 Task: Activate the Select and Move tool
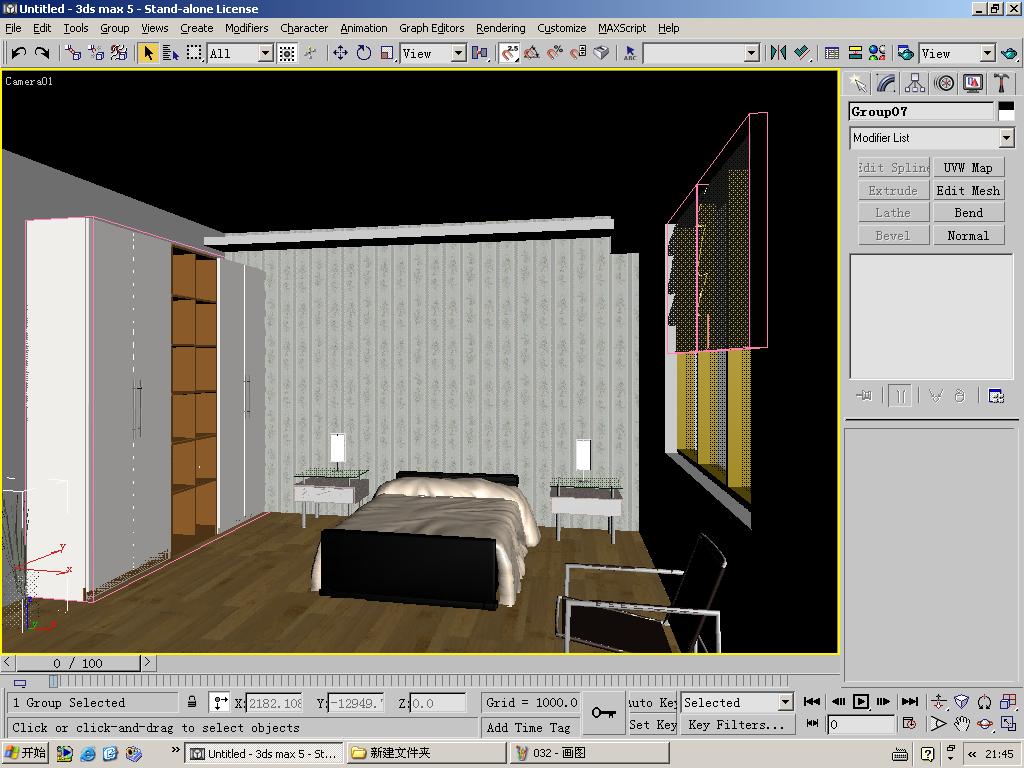tap(340, 53)
